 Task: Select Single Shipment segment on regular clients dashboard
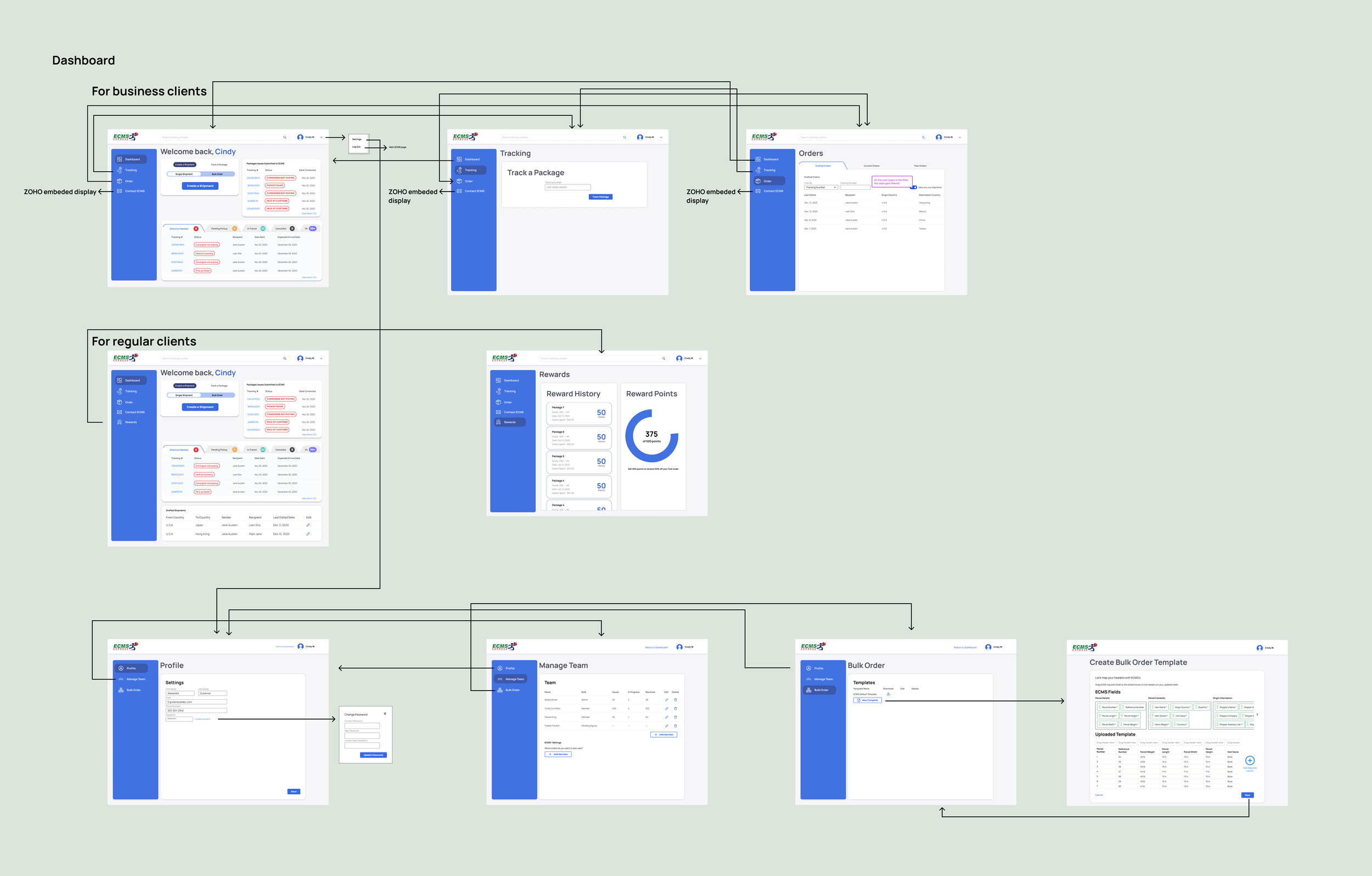(x=184, y=395)
